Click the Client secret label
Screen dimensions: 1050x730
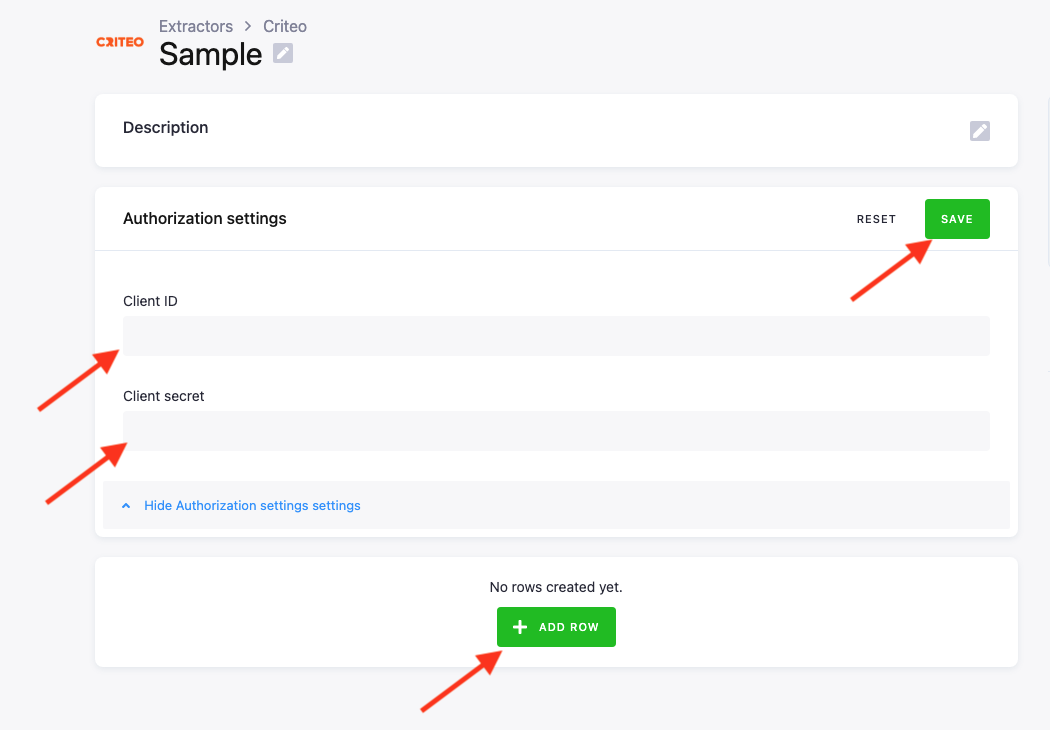pyautogui.click(x=163, y=396)
